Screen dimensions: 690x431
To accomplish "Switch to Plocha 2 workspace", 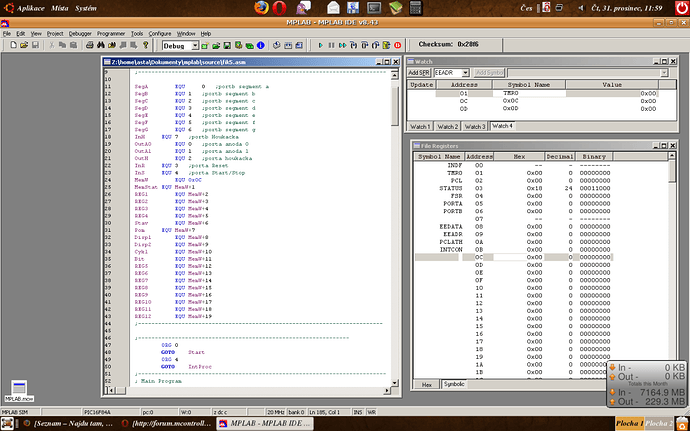I will [x=659, y=423].
